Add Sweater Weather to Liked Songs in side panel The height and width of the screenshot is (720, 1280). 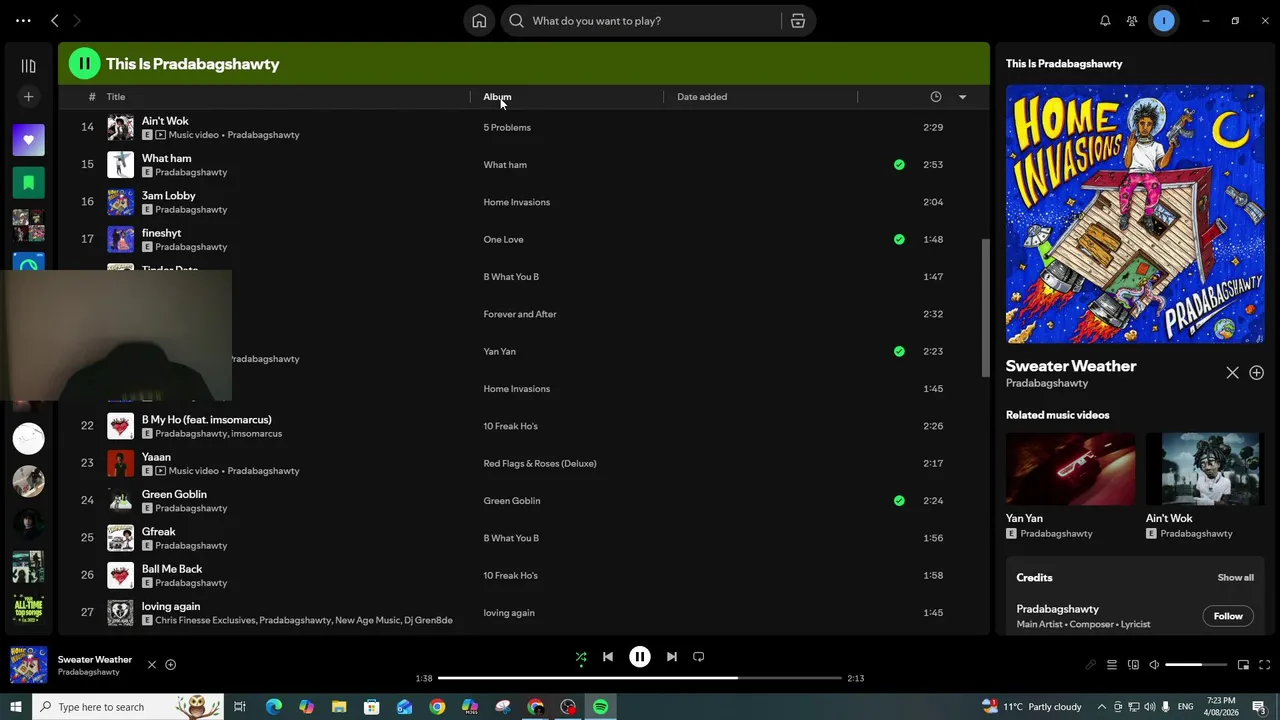tap(1257, 373)
